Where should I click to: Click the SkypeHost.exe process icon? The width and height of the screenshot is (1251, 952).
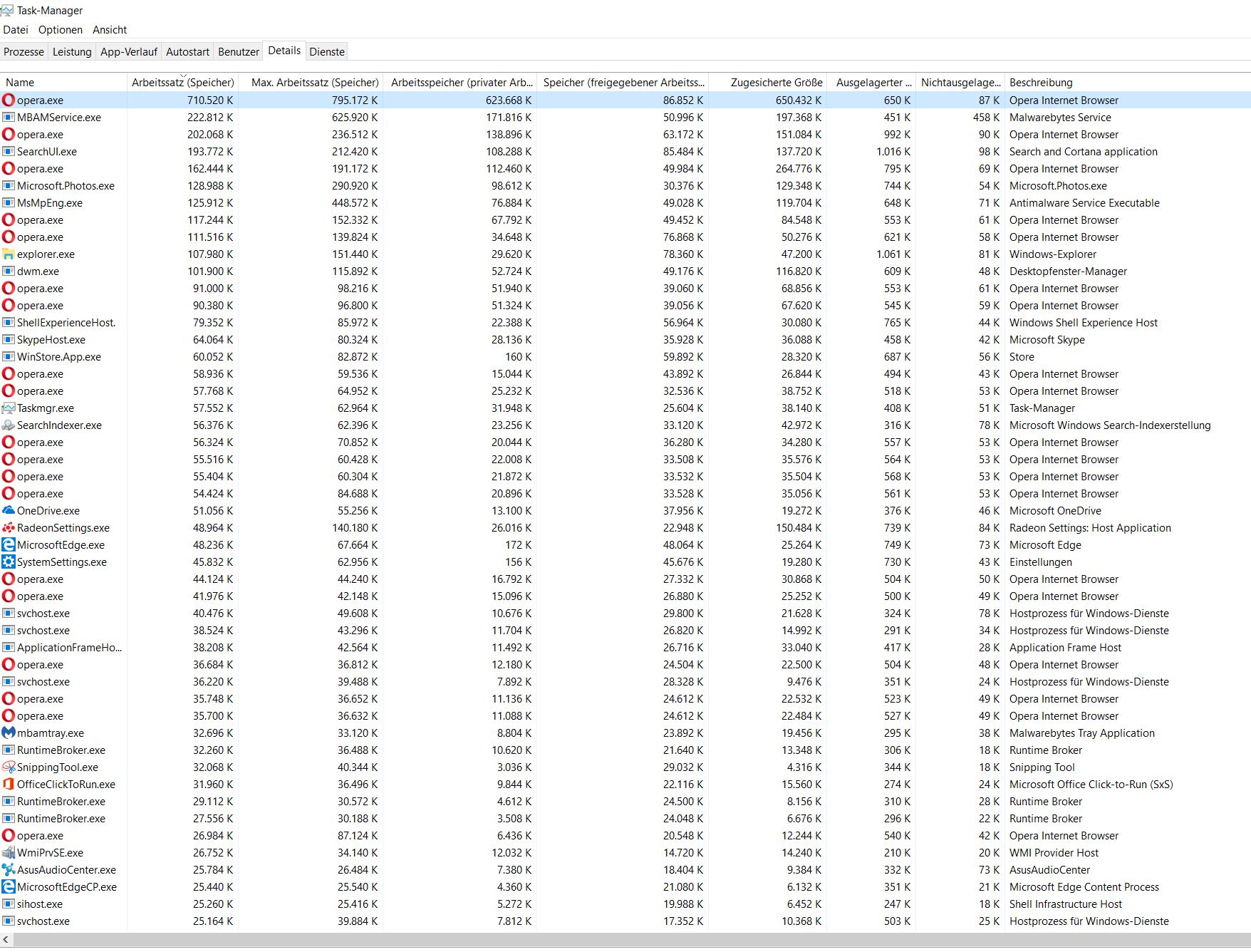click(x=9, y=340)
